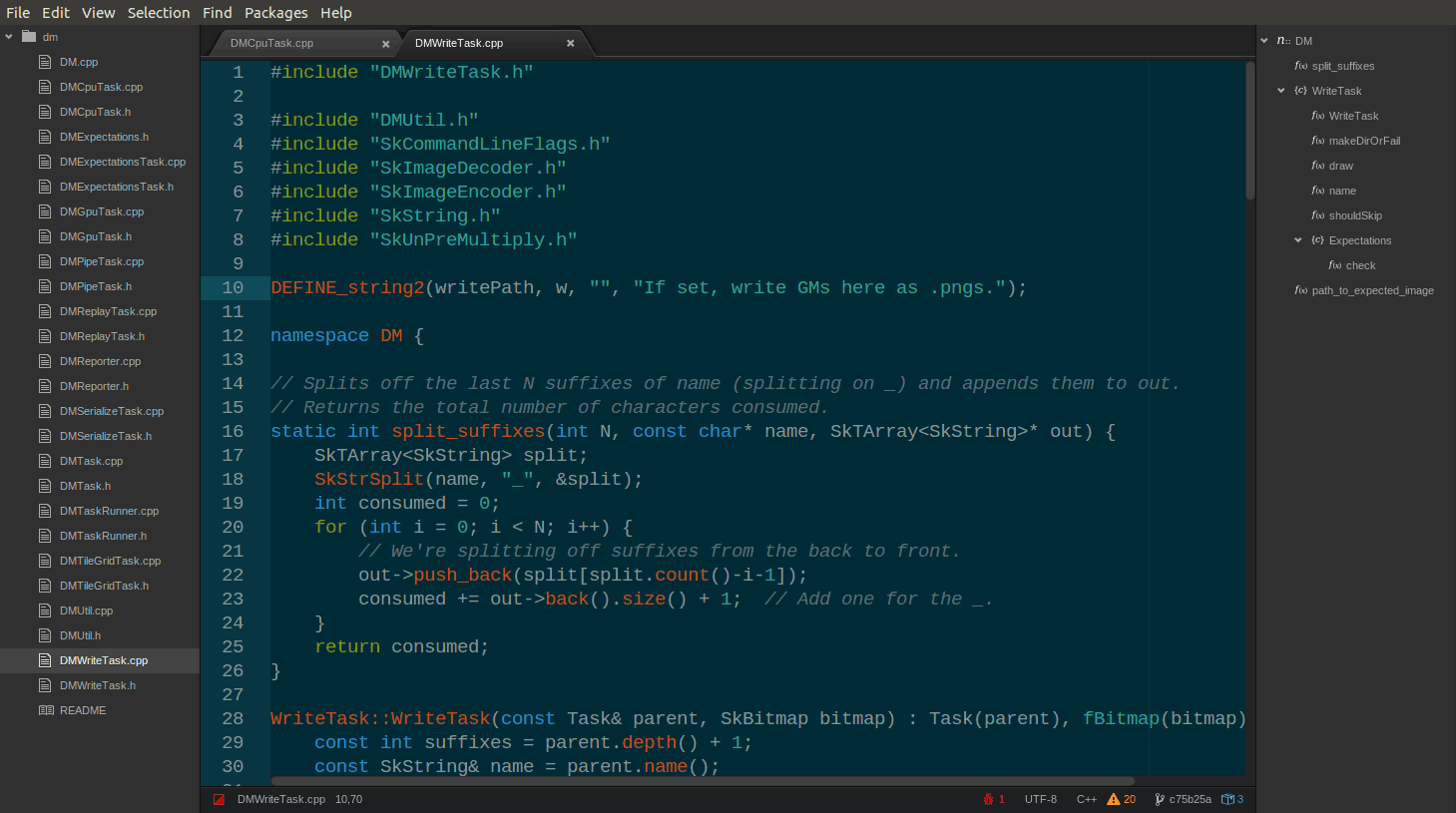This screenshot has width=1456, height=813.
Task: Click function icon next to makeDirOrFail
Action: [x=1317, y=141]
